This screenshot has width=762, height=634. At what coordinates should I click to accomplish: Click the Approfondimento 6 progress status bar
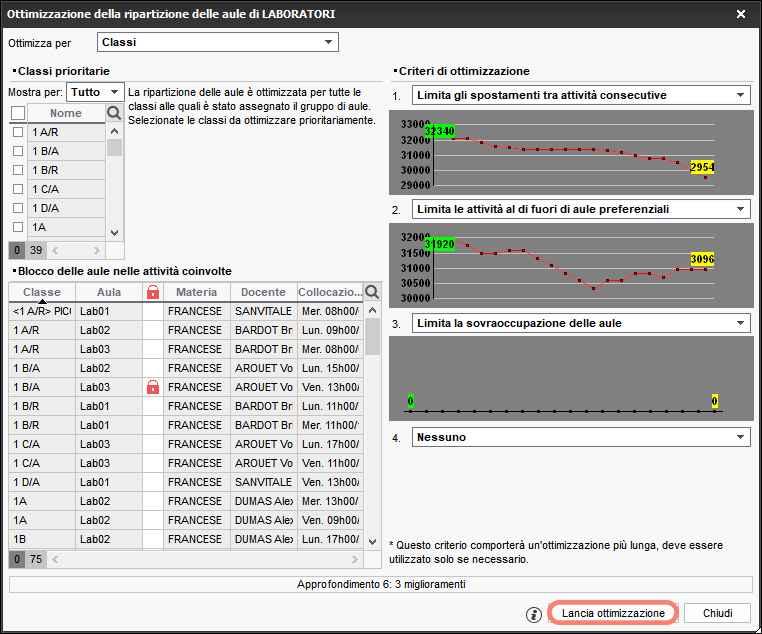(381, 584)
